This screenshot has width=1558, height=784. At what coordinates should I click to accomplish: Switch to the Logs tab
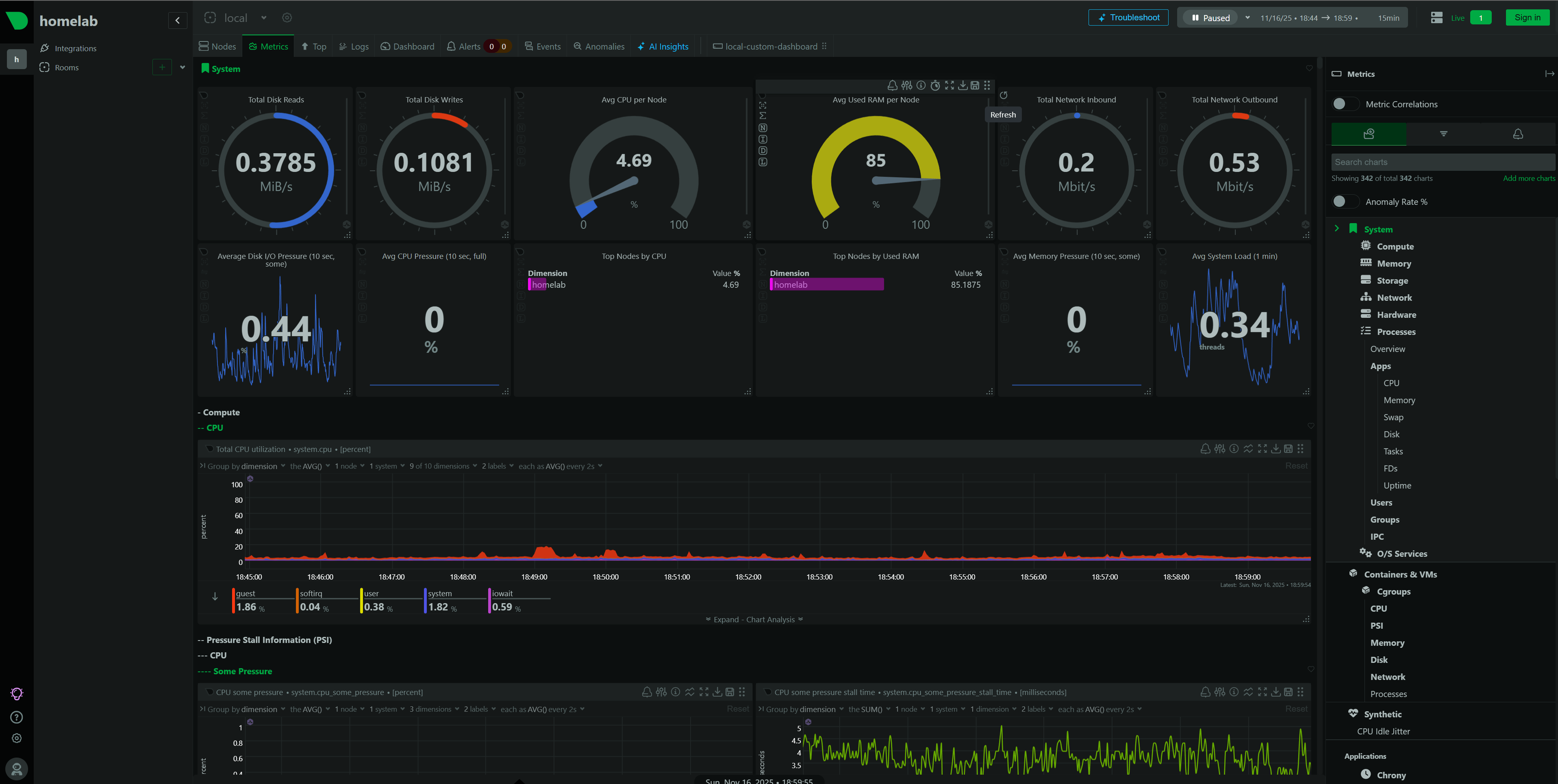pyautogui.click(x=354, y=47)
